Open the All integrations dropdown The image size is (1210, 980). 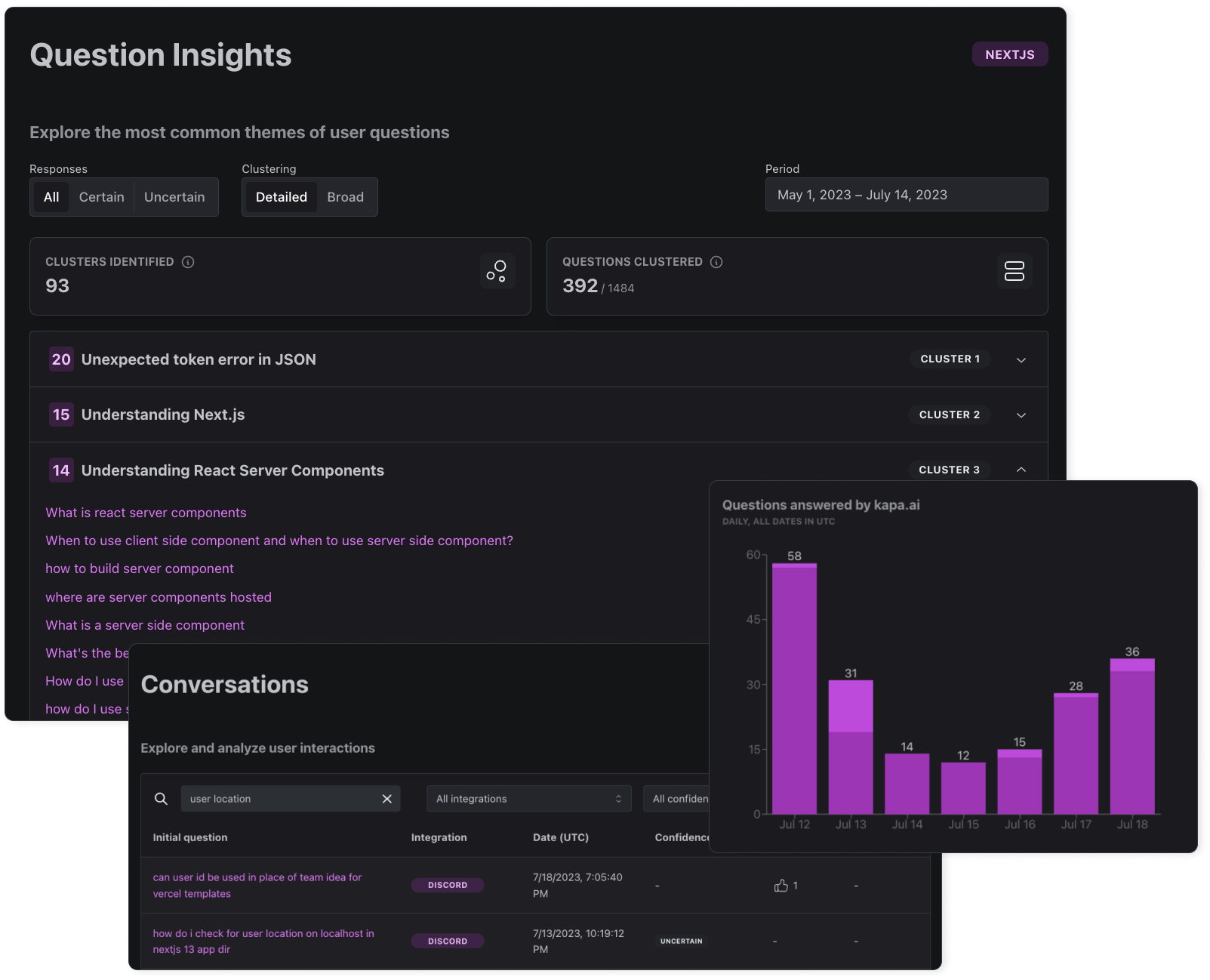point(528,799)
